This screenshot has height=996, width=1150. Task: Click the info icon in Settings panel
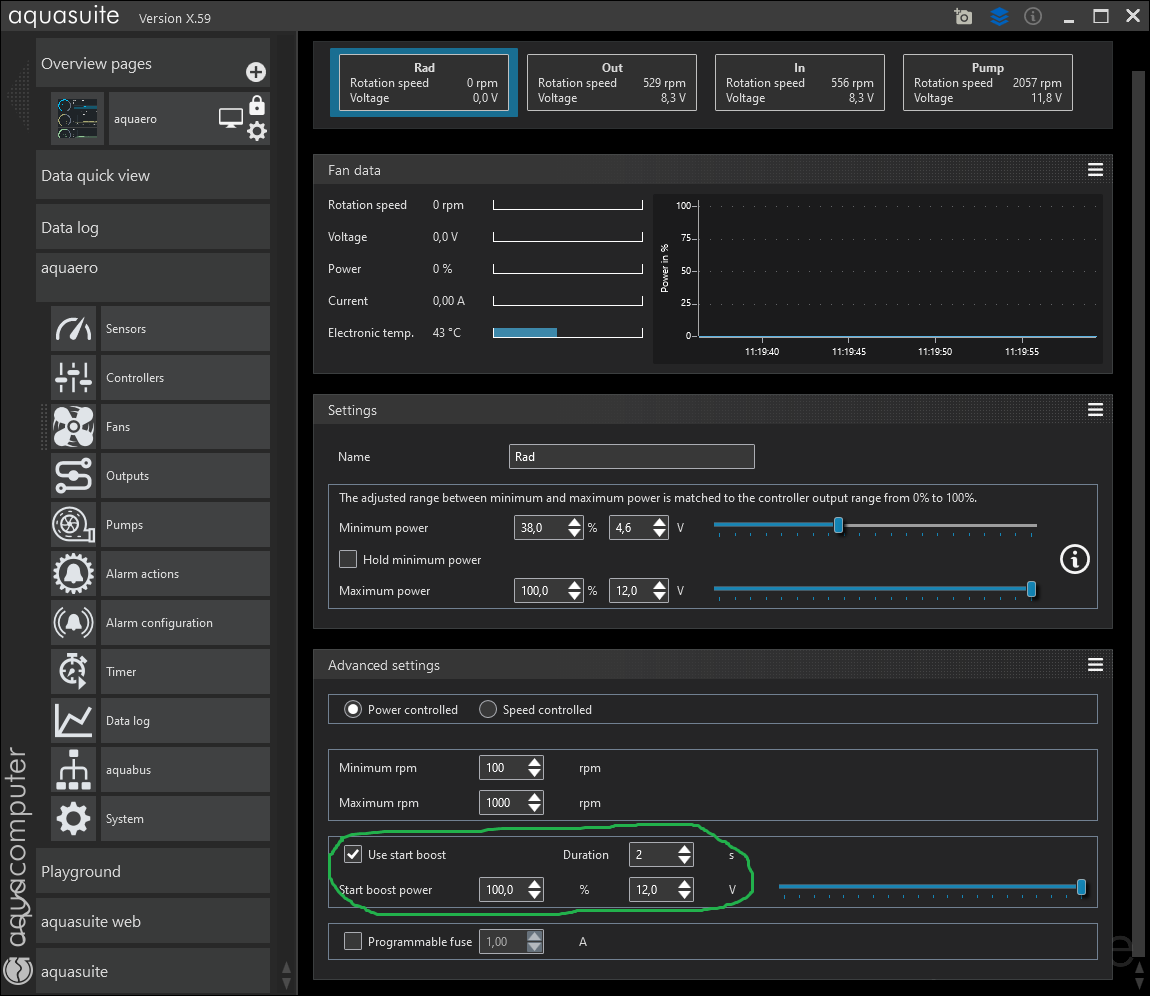(1074, 559)
